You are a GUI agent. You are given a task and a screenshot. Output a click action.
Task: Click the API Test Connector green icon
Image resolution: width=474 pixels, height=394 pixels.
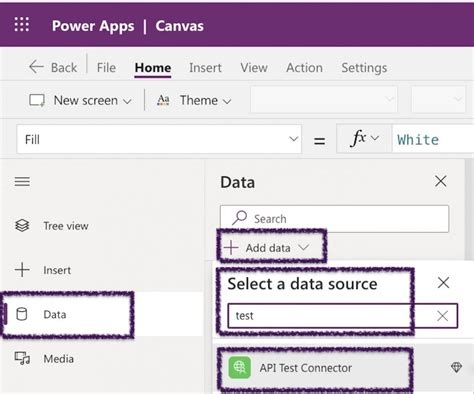(x=240, y=368)
